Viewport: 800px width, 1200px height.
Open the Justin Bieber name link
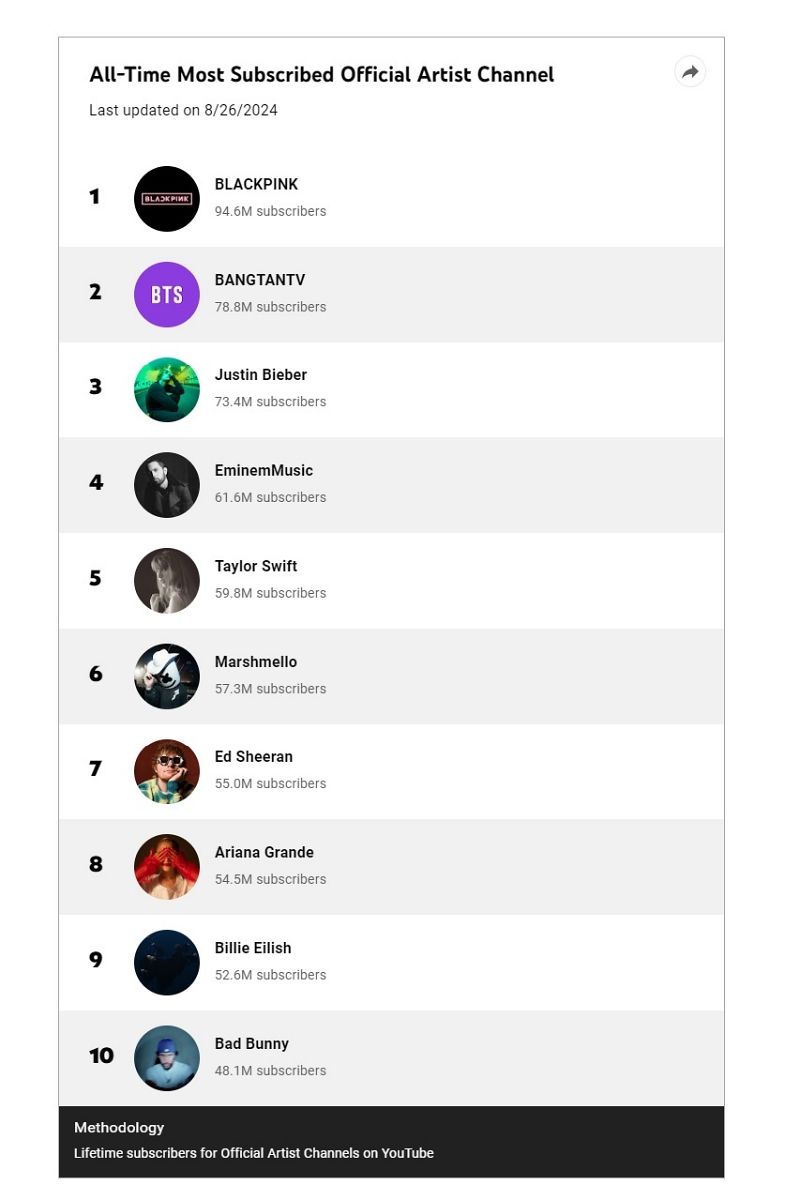(x=261, y=375)
